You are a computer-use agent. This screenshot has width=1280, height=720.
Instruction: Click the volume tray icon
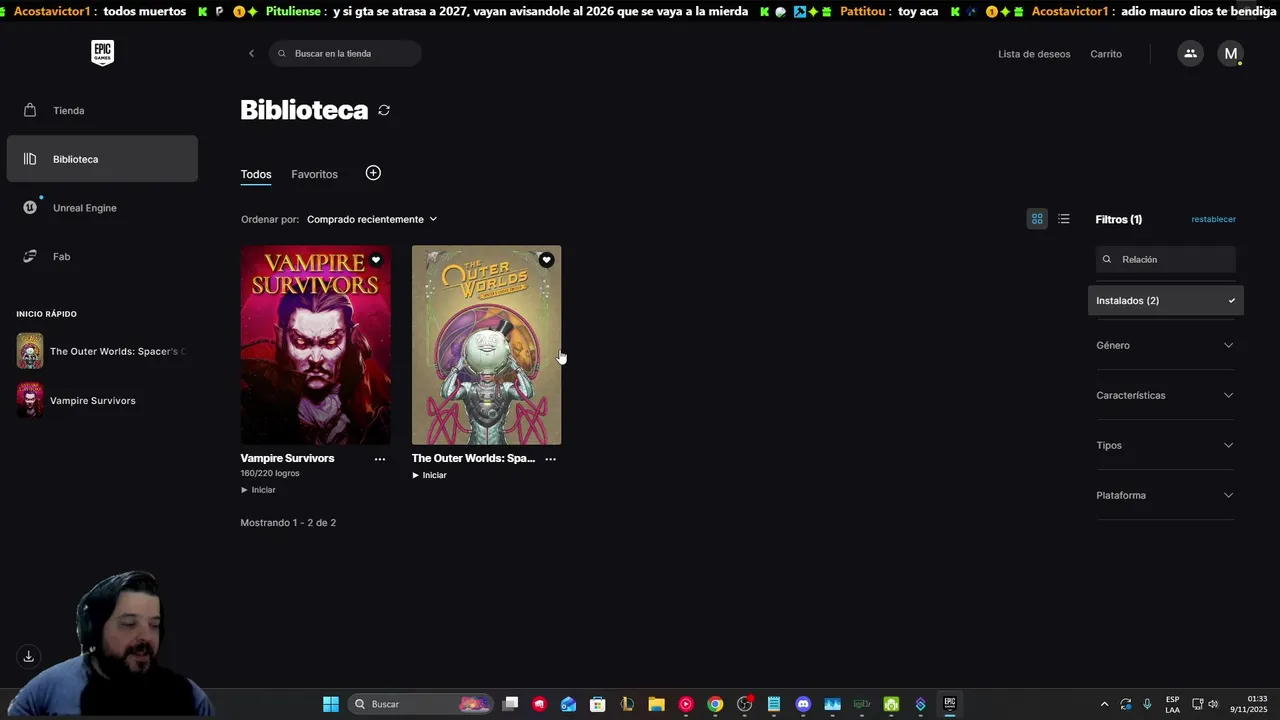click(x=1213, y=704)
